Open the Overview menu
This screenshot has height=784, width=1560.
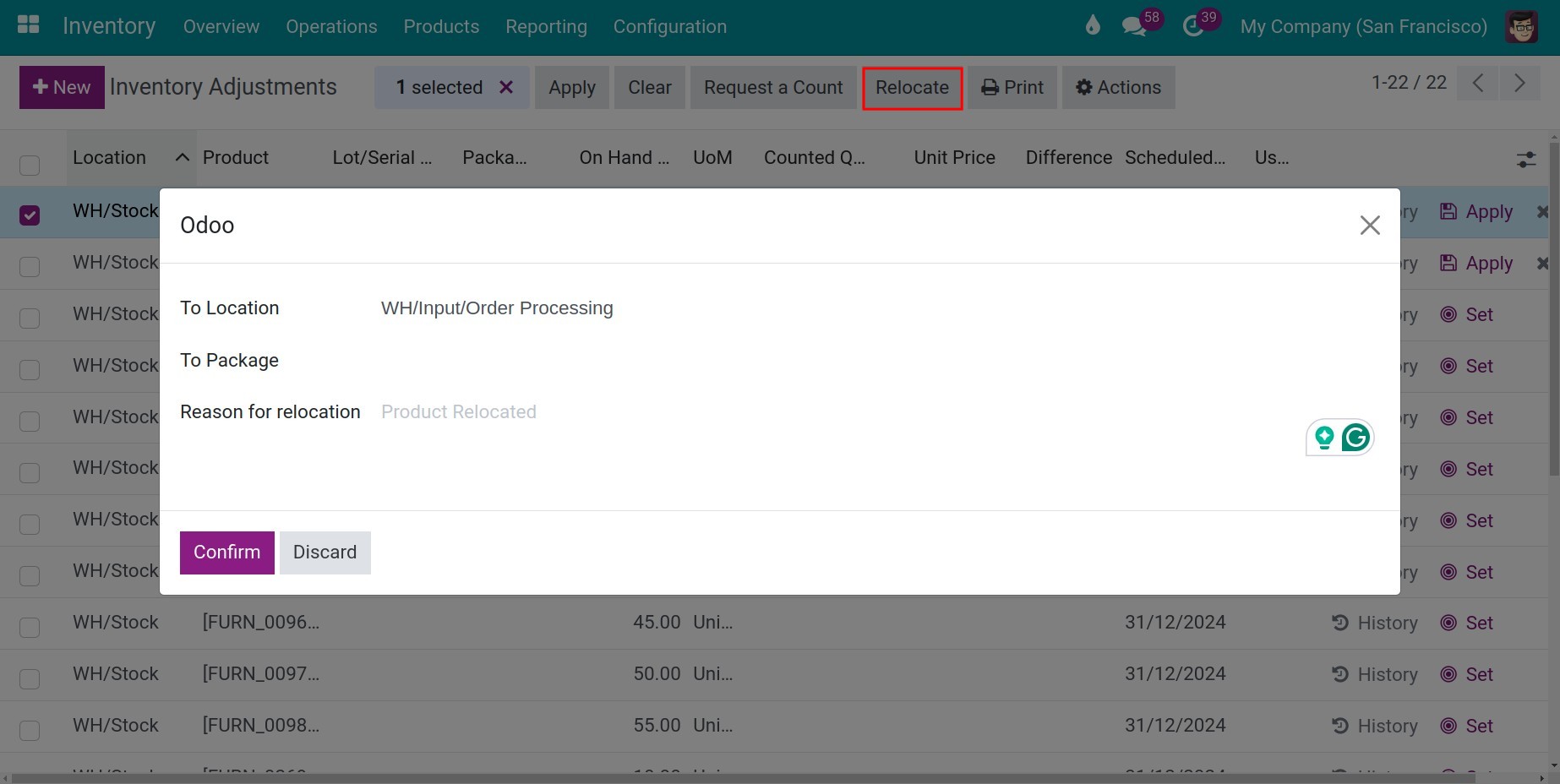pyautogui.click(x=221, y=26)
